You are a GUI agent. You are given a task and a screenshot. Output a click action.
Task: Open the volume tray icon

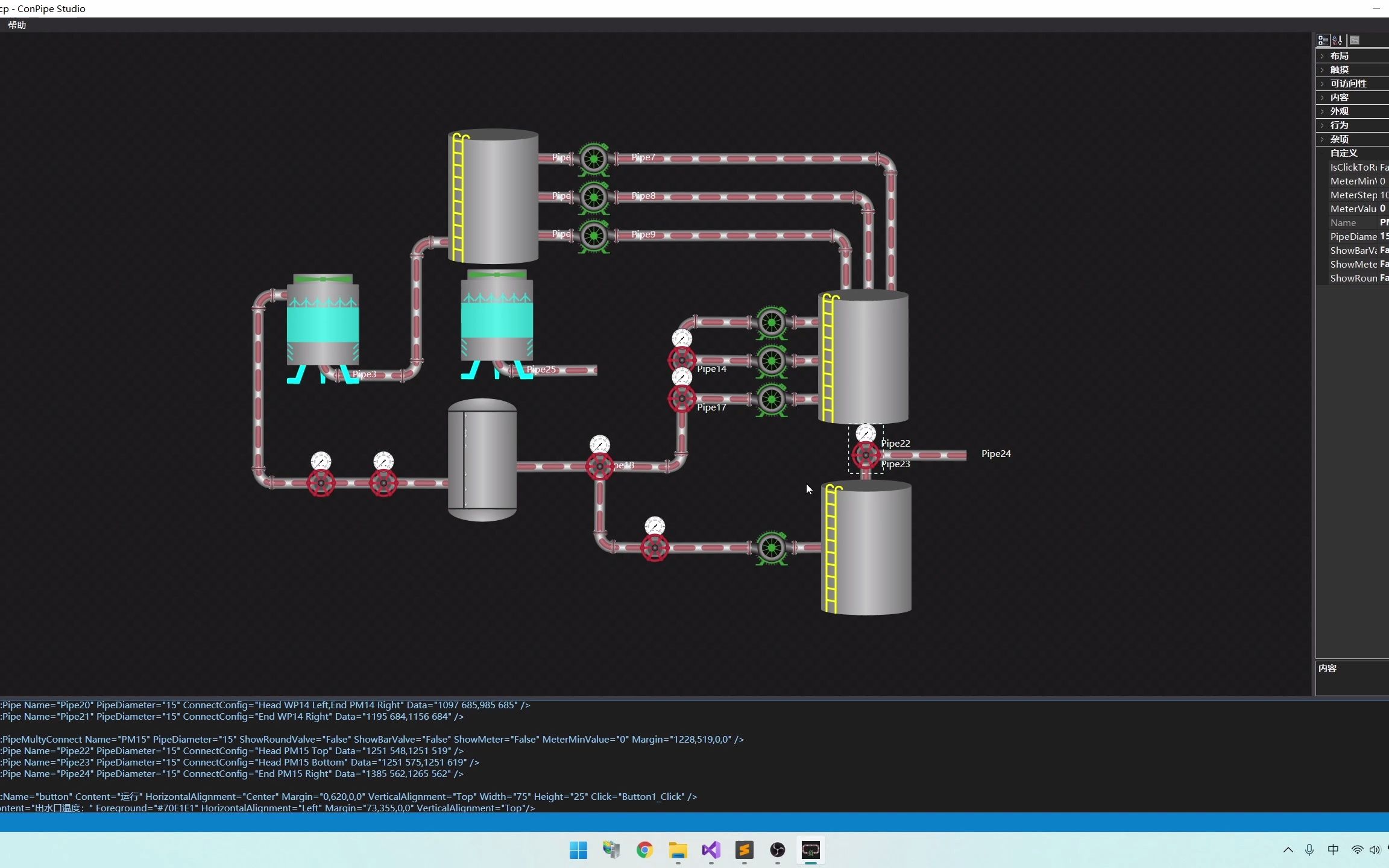(x=1375, y=850)
